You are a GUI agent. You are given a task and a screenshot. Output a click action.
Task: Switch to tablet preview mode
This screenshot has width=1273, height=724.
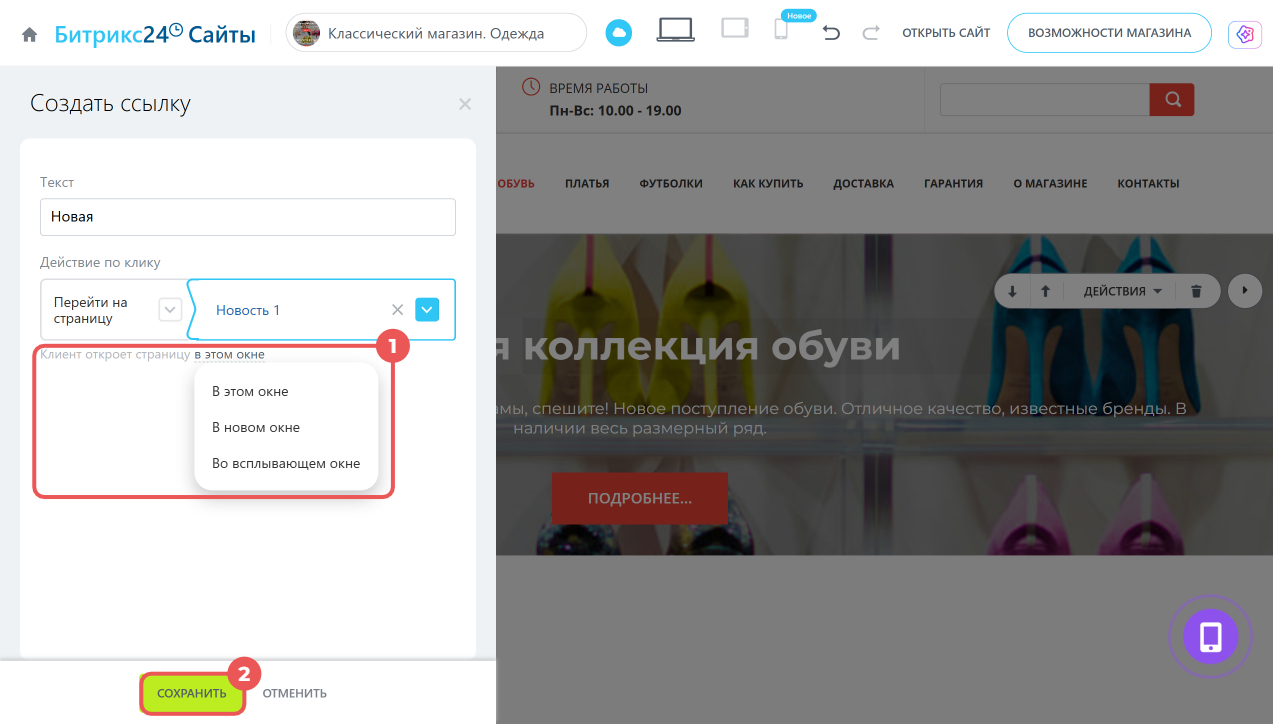click(x=735, y=29)
